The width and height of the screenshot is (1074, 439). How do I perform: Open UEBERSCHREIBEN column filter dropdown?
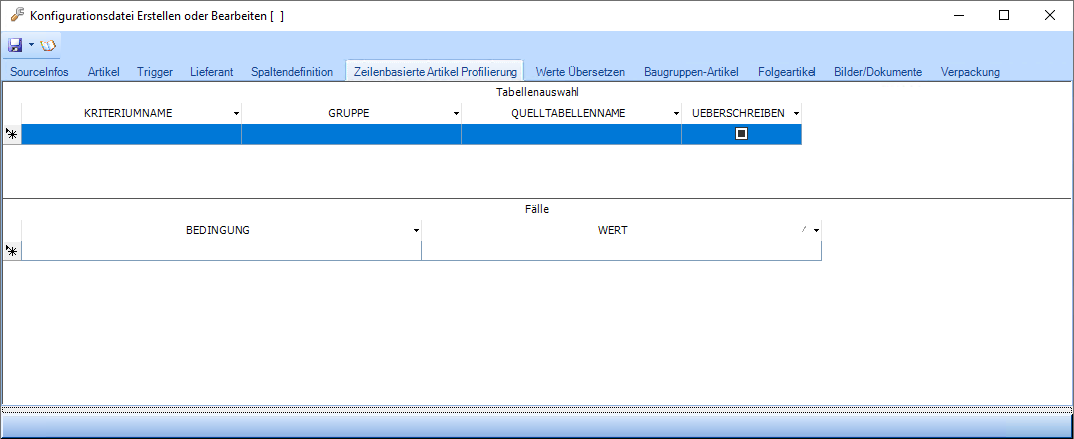pos(796,114)
